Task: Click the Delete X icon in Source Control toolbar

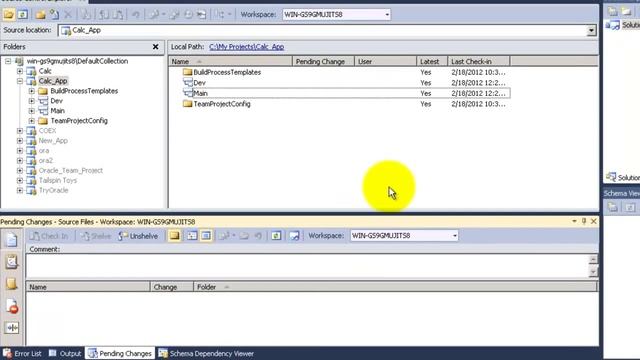Action: (x=68, y=15)
